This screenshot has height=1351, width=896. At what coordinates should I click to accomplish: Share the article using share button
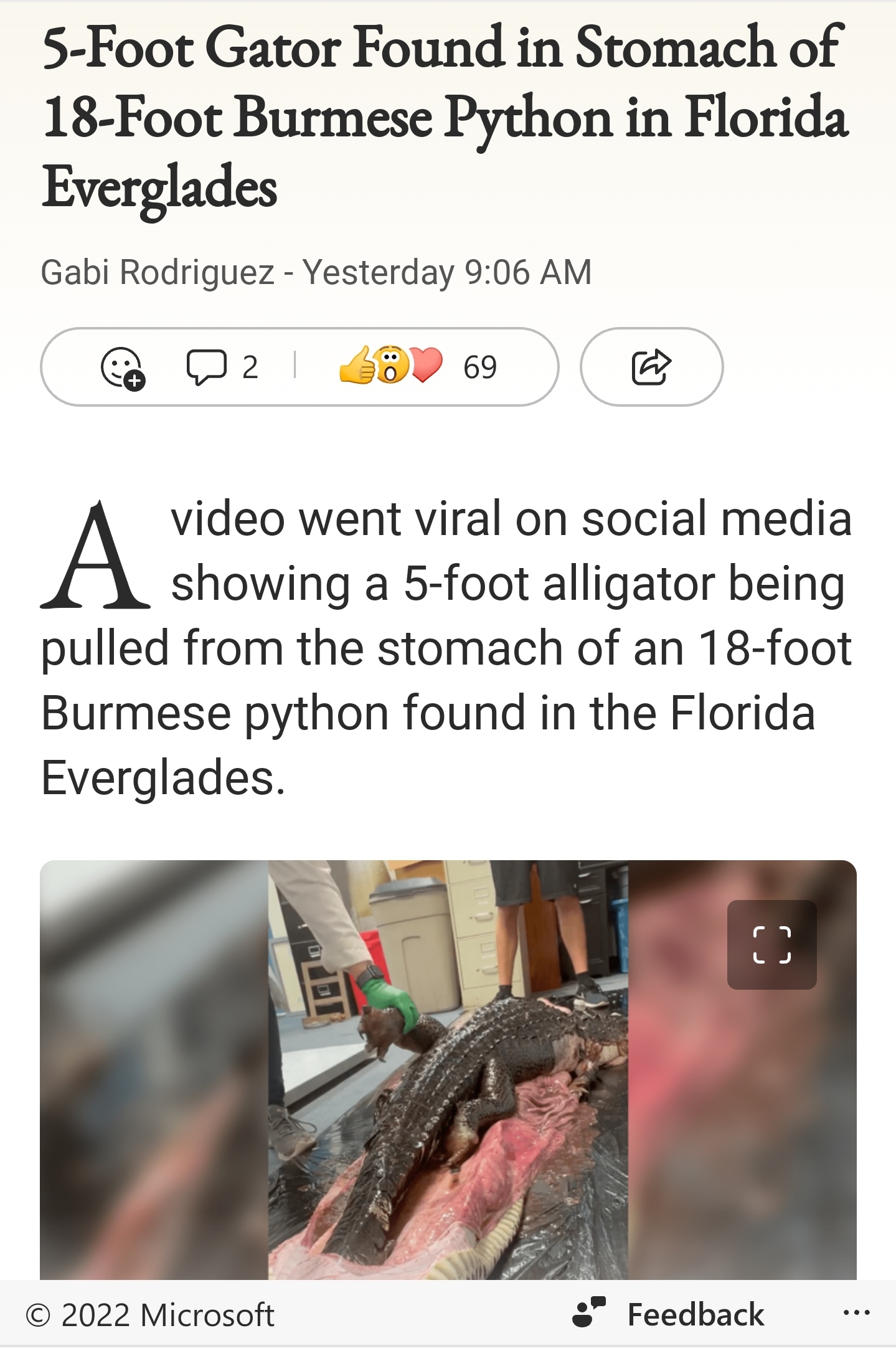651,367
